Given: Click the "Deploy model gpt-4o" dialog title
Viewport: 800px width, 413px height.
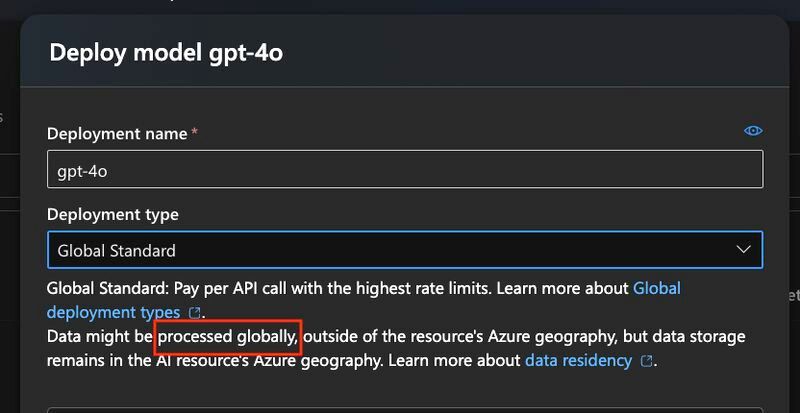Looking at the screenshot, I should click(x=166, y=53).
